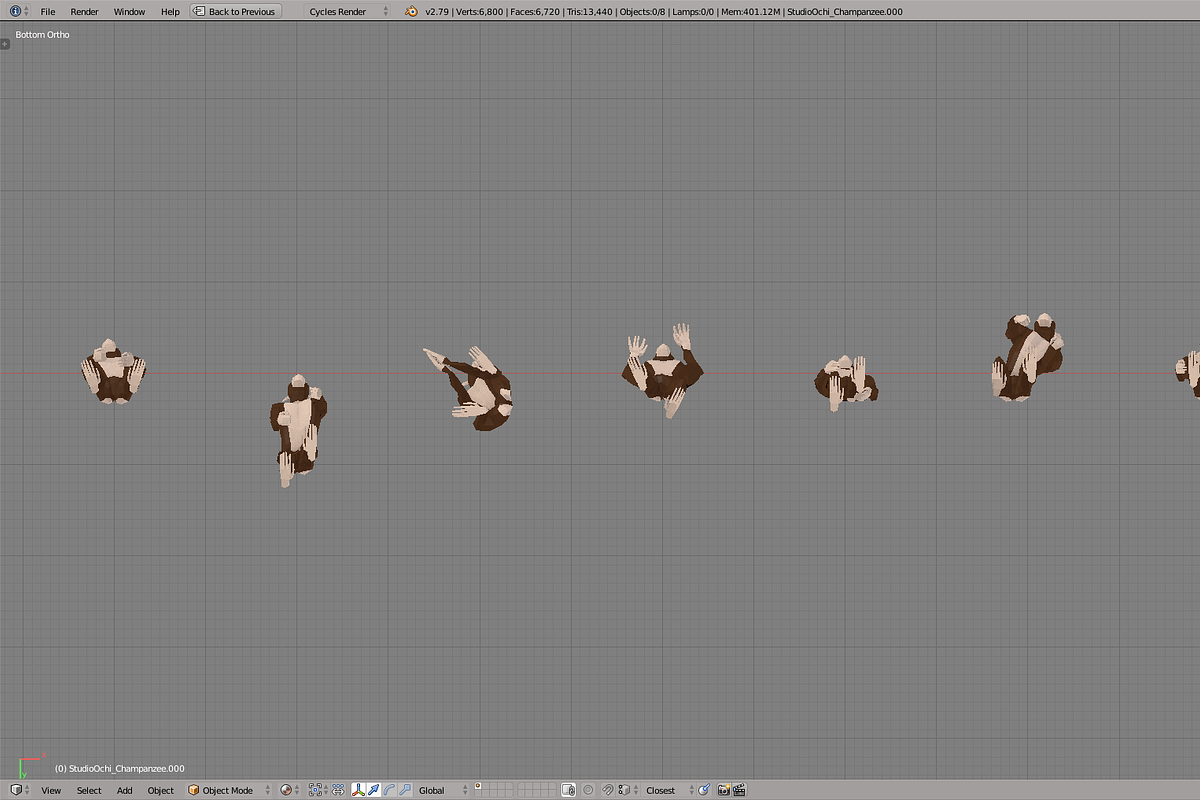Click the Verts:6,800 statistic in header
This screenshot has width=1200, height=800.
pyautogui.click(x=479, y=11)
